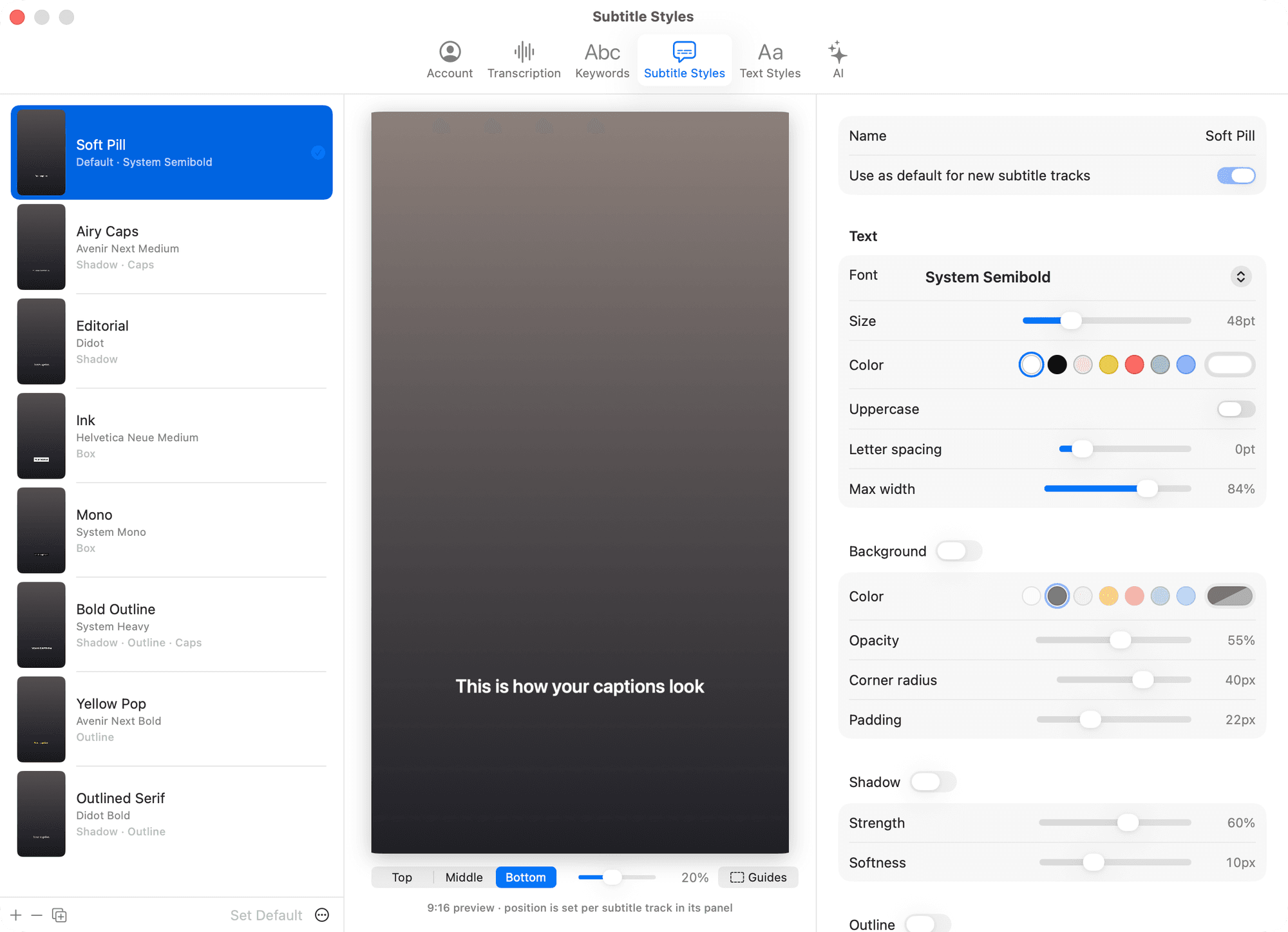Enable the Shadow toggle
This screenshot has height=932, width=1288.
(x=933, y=782)
